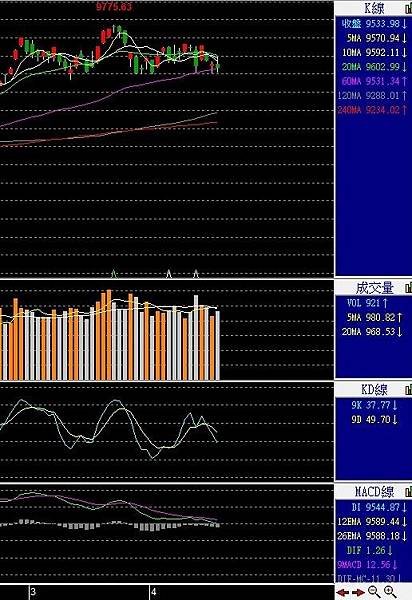412x600 pixels.
Task: Click the chart icon beside 成交量 header
Action: click(x=408, y=287)
